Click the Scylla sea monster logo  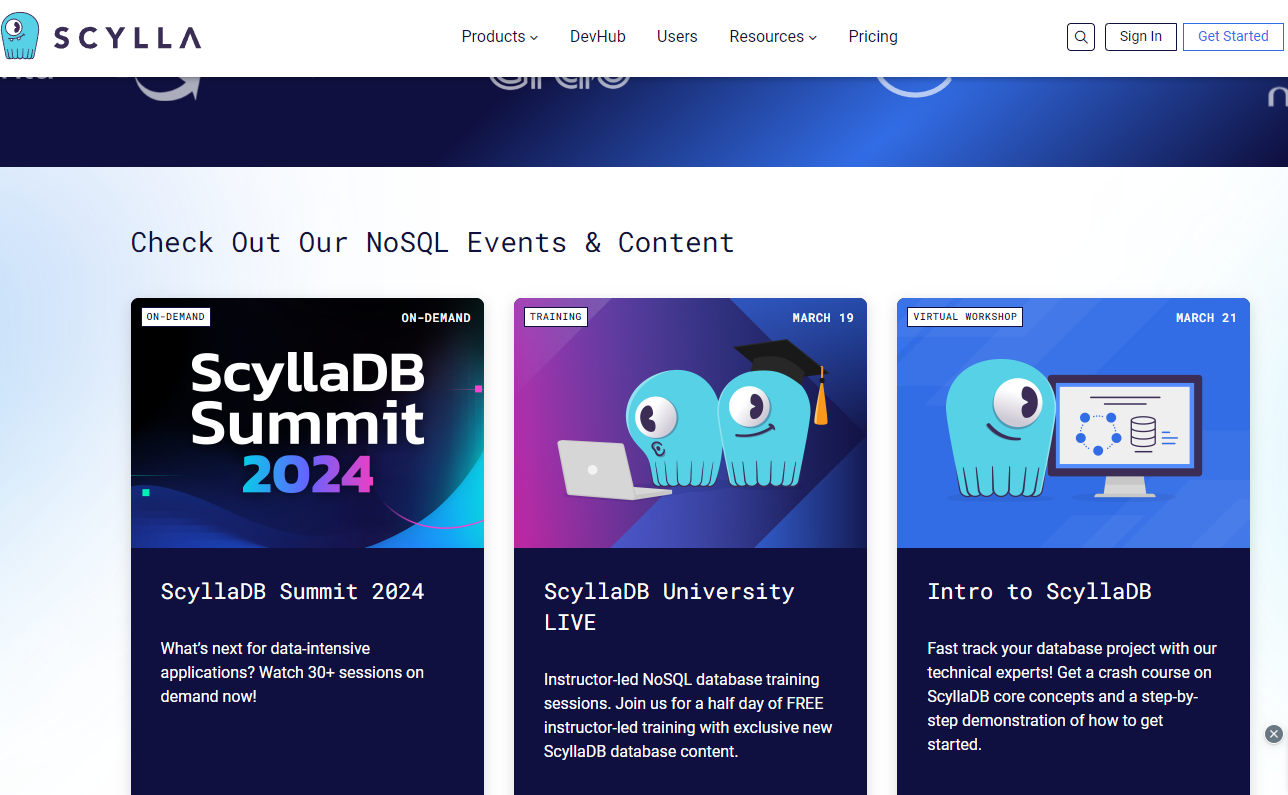(20, 36)
